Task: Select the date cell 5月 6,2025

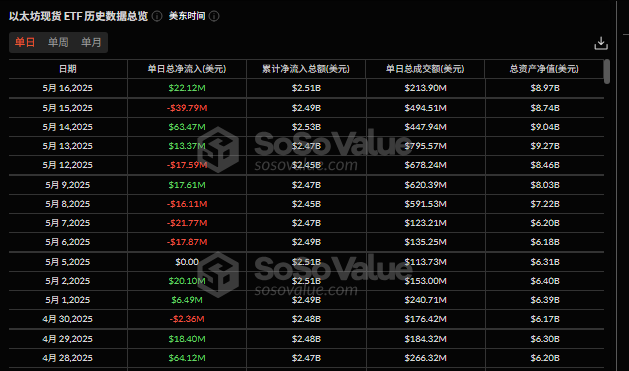Action: [x=67, y=242]
